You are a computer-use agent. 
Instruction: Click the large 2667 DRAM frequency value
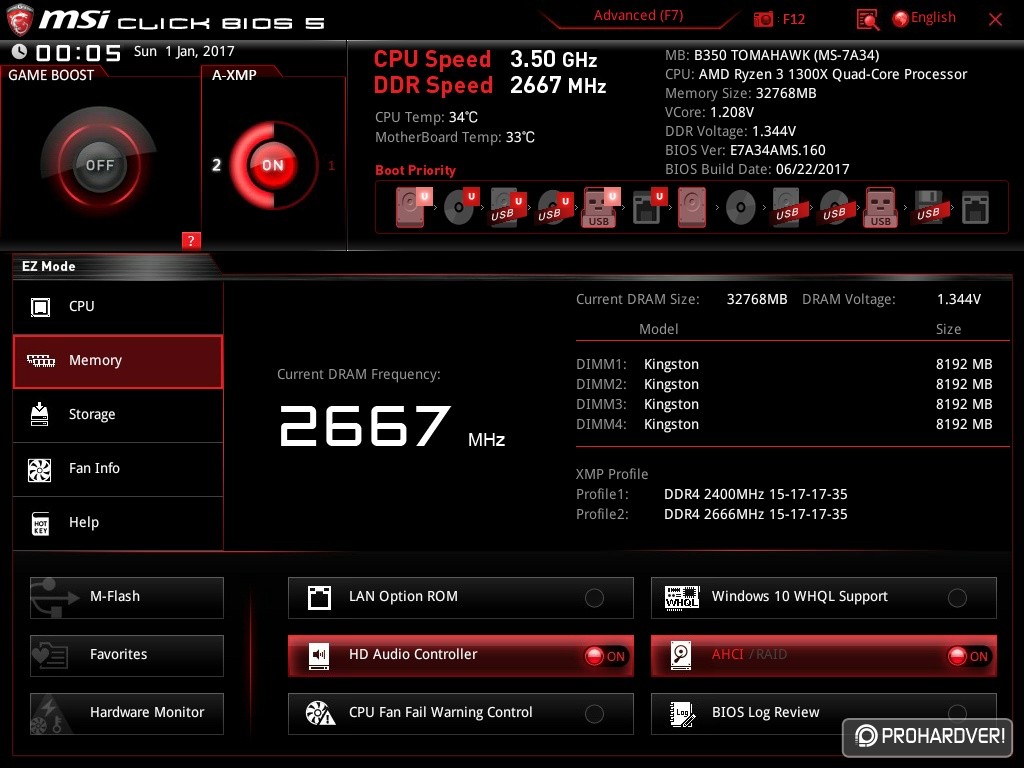(365, 426)
